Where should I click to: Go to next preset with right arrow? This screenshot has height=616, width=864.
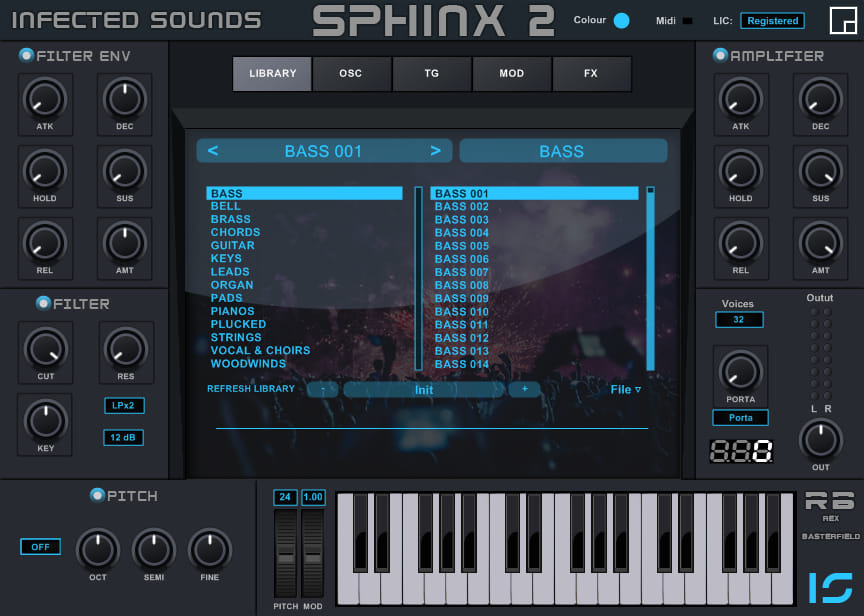435,150
